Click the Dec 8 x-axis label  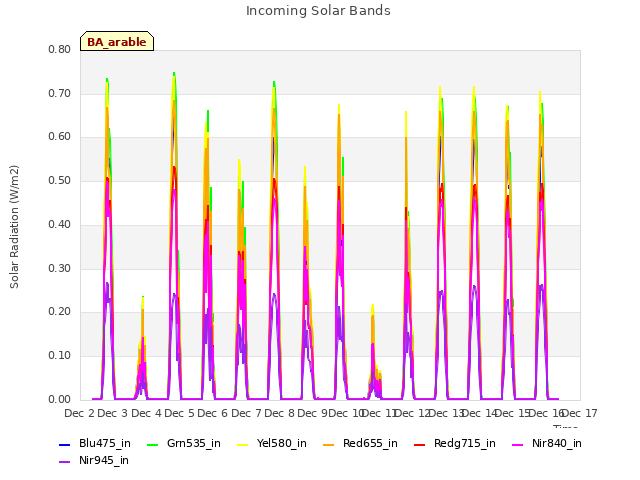point(280,413)
